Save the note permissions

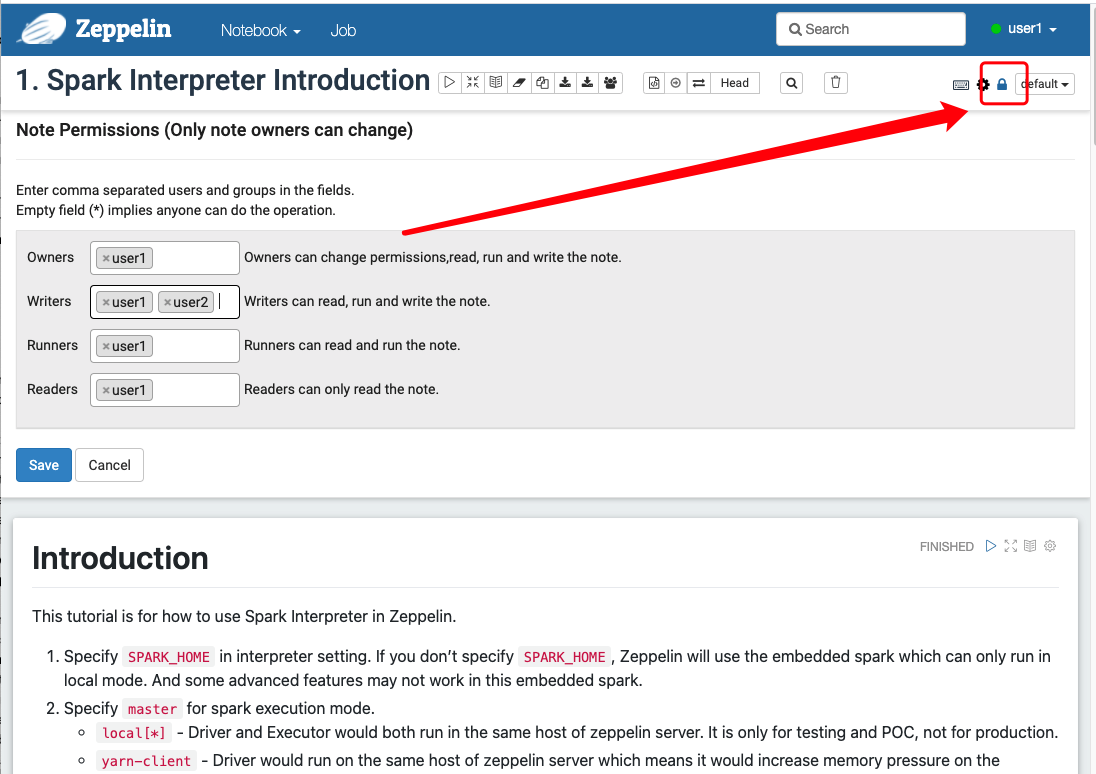pos(43,465)
